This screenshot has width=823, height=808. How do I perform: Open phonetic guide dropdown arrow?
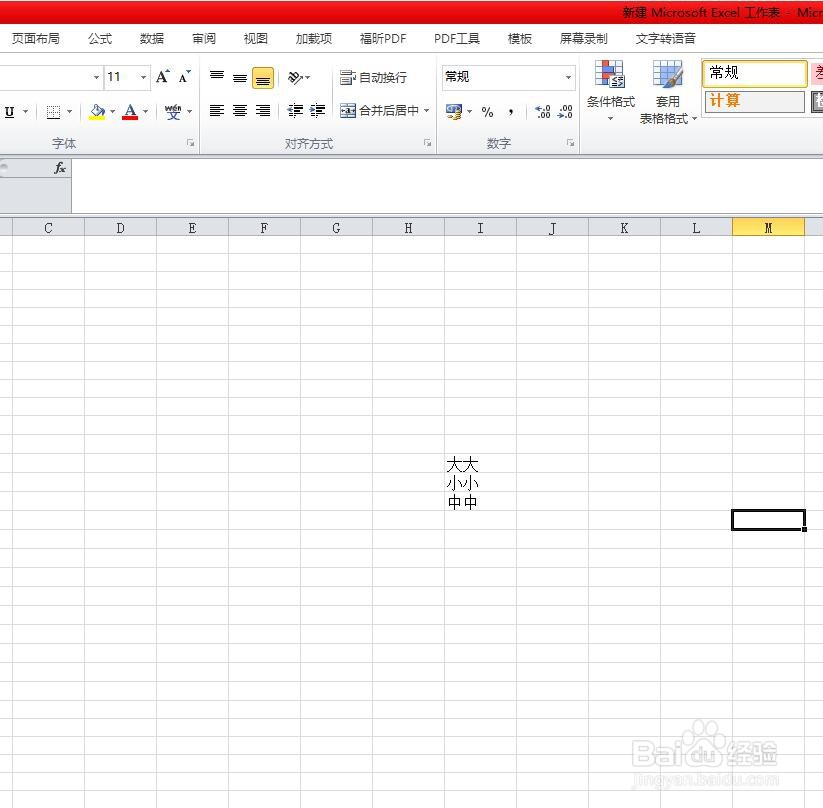coord(189,112)
